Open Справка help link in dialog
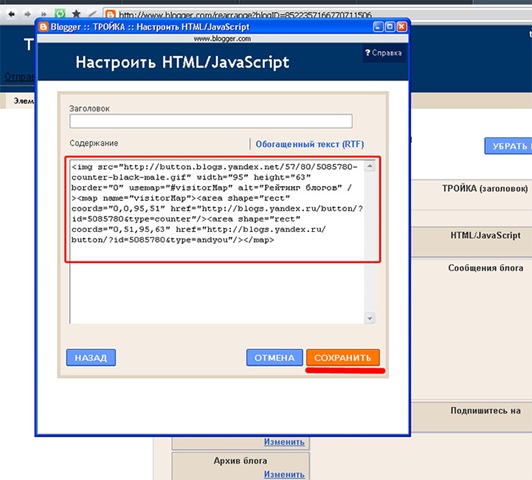532x480 pixels. pos(383,53)
